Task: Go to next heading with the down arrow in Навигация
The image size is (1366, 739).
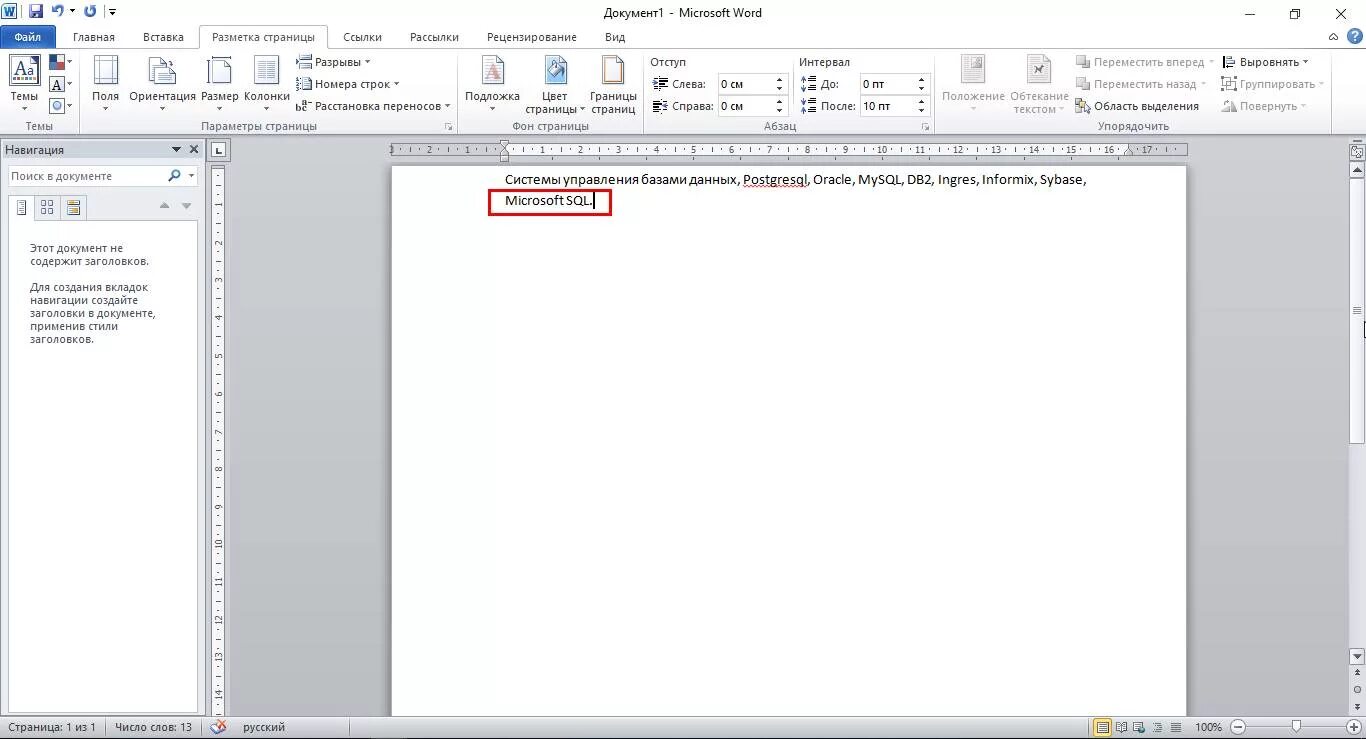Action: click(186, 205)
